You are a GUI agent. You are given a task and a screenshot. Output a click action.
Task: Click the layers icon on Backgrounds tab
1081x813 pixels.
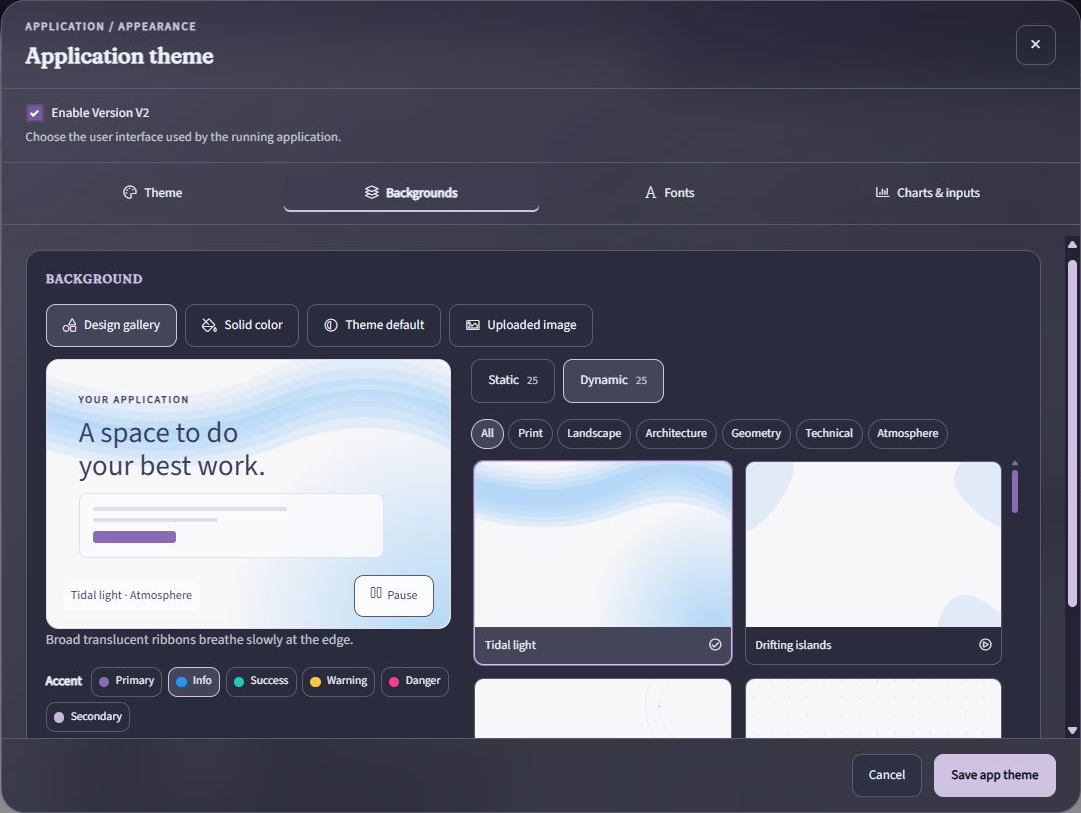click(372, 192)
